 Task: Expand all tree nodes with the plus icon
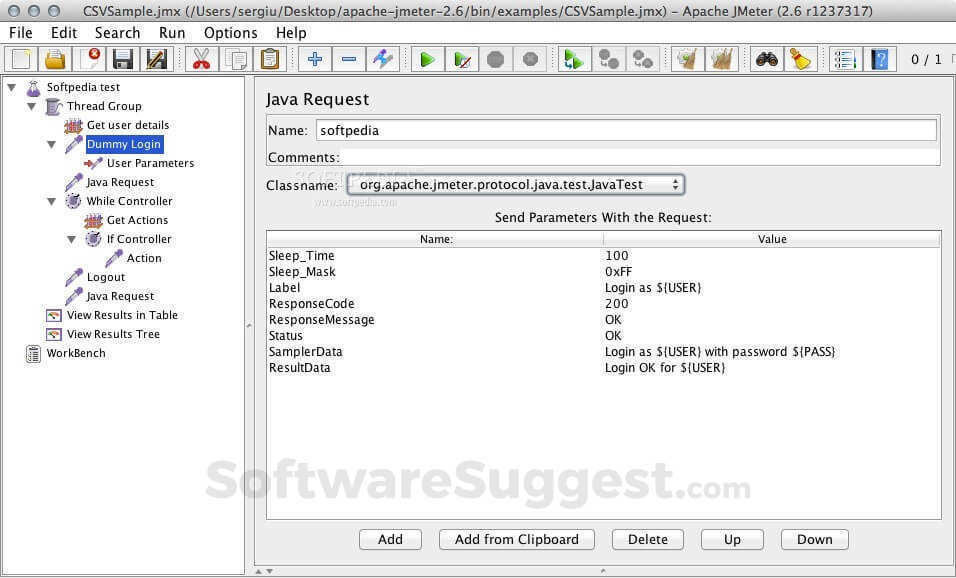(314, 59)
